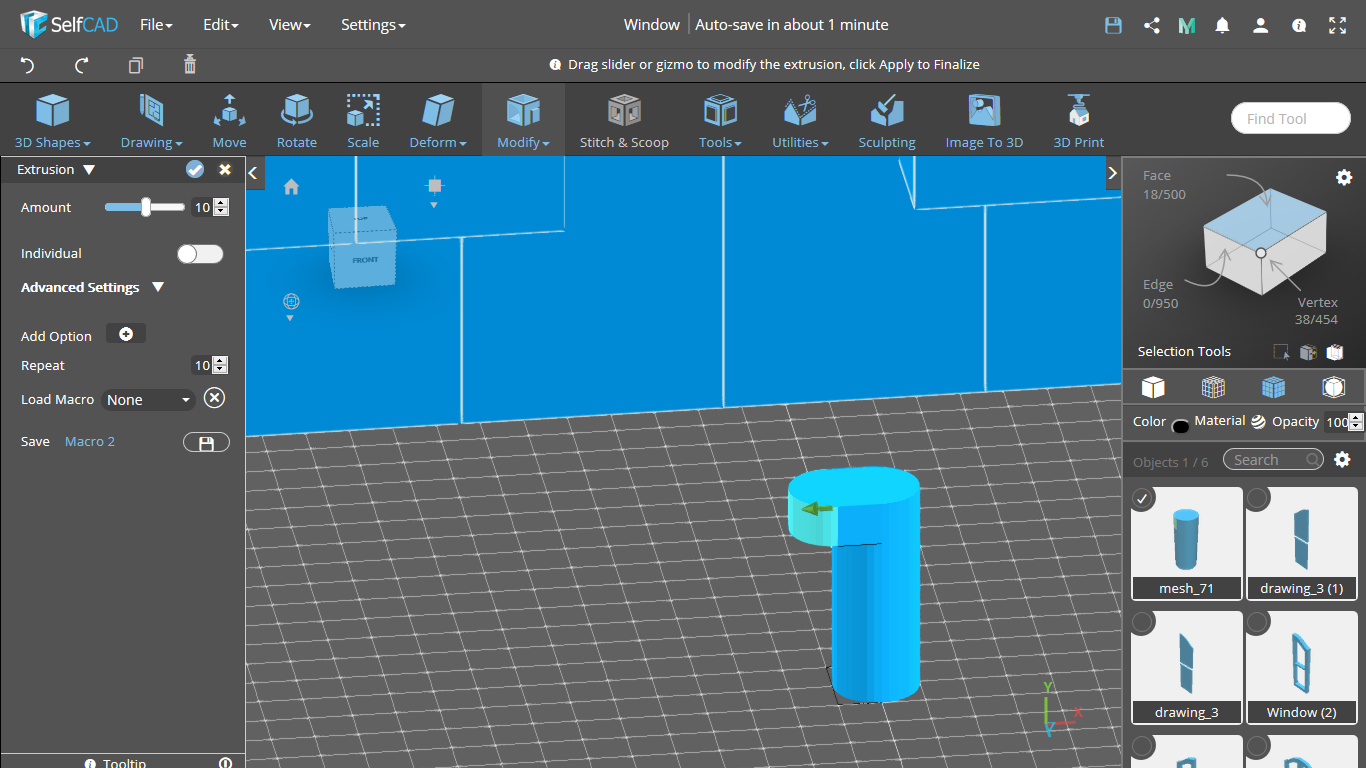Open the 3D Shapes tool
The image size is (1366, 768).
click(53, 120)
